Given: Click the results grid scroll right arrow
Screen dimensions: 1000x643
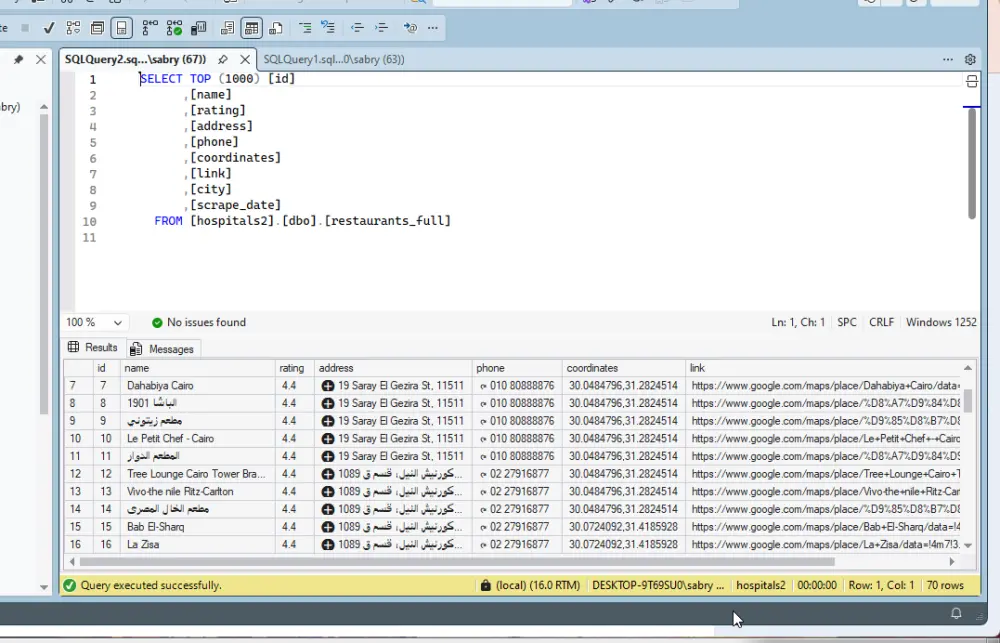Looking at the screenshot, I should [952, 562].
